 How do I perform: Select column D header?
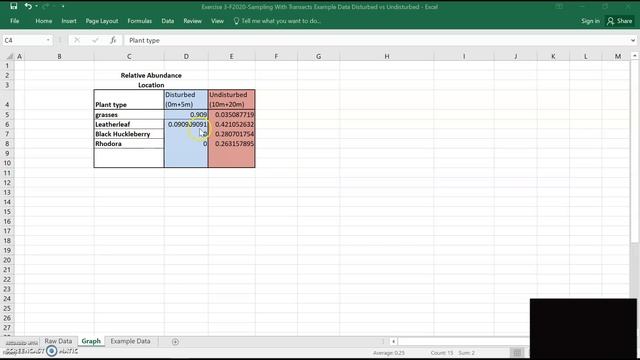point(186,56)
